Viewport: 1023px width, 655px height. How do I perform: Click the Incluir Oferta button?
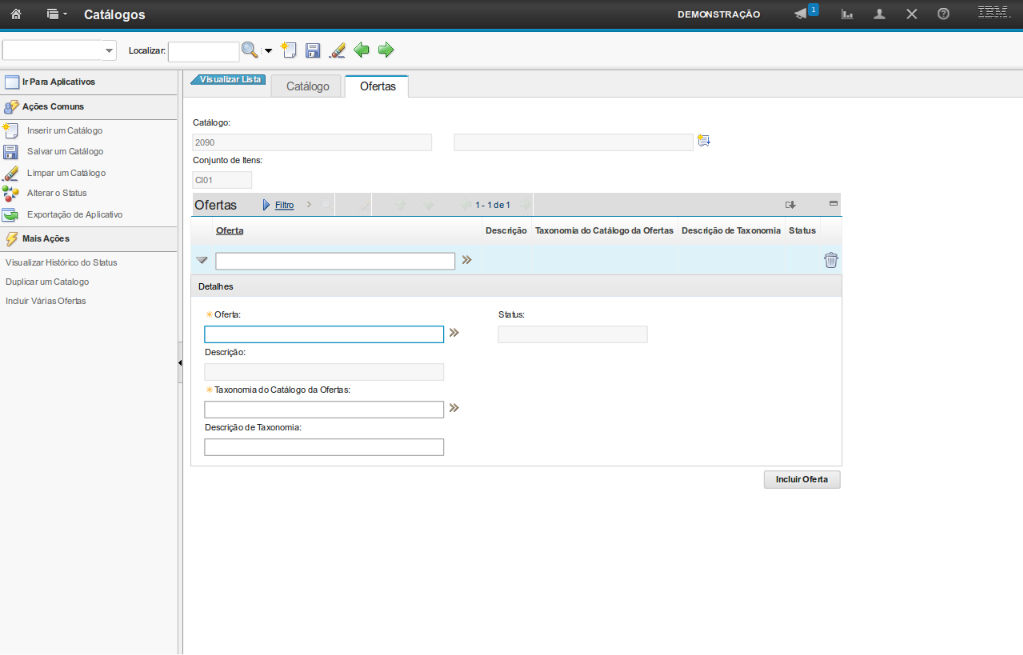[x=801, y=480]
